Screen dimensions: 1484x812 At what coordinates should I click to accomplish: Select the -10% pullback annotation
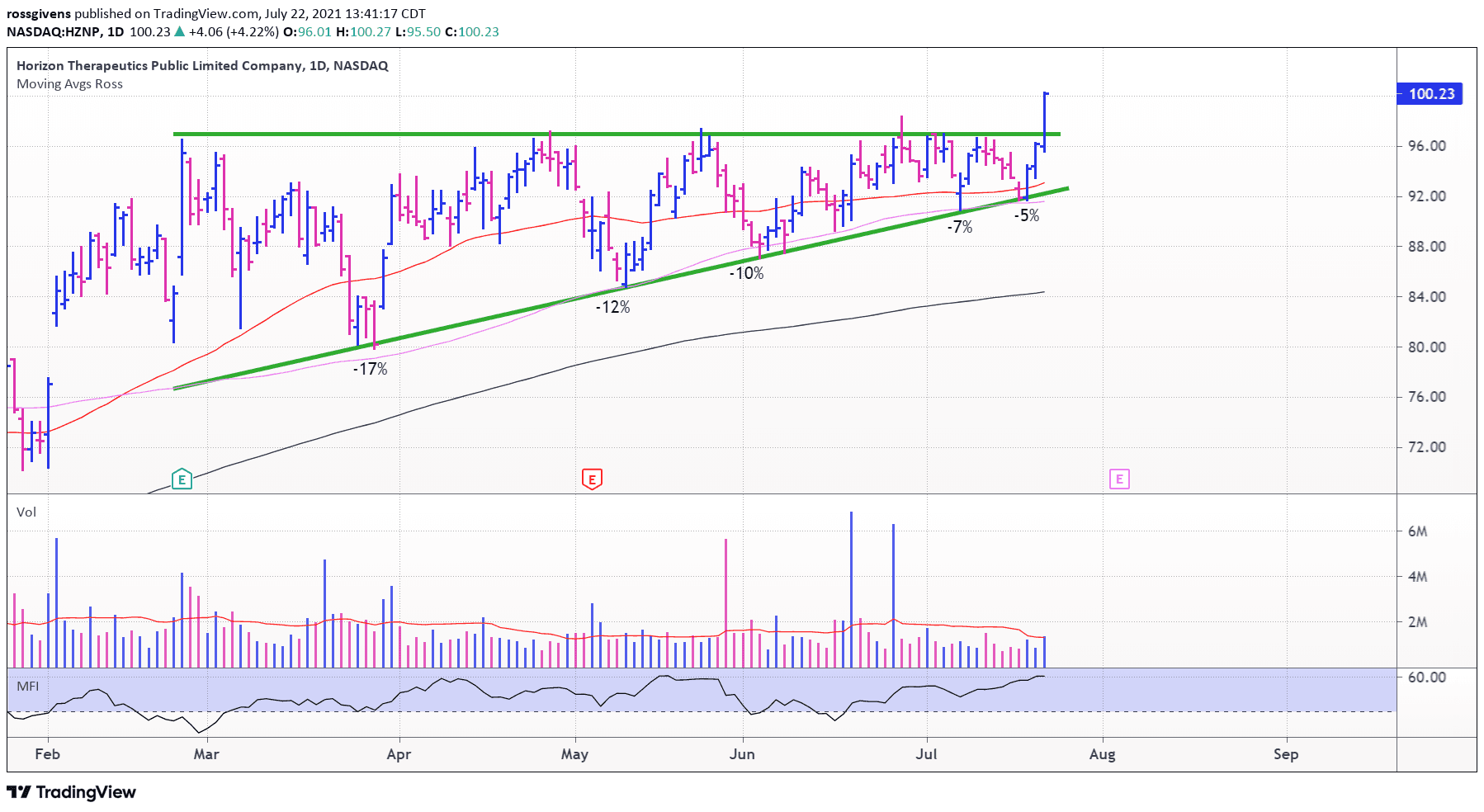tap(746, 273)
